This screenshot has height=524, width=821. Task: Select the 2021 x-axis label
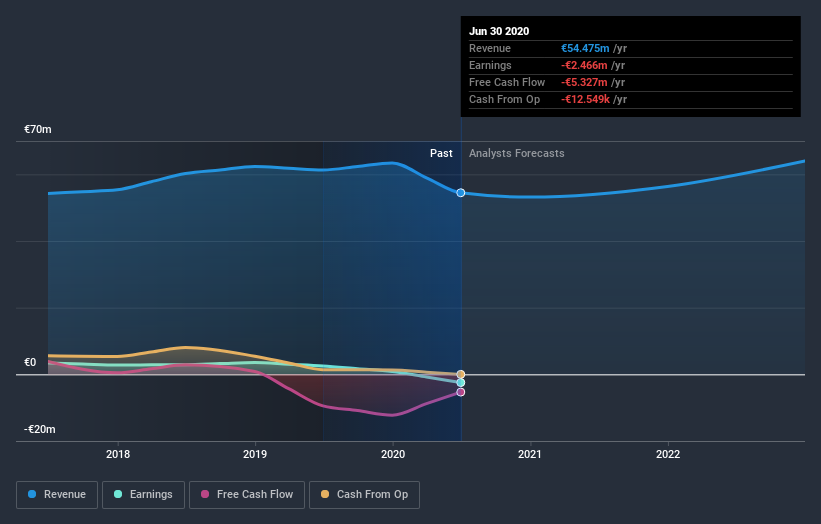point(530,454)
